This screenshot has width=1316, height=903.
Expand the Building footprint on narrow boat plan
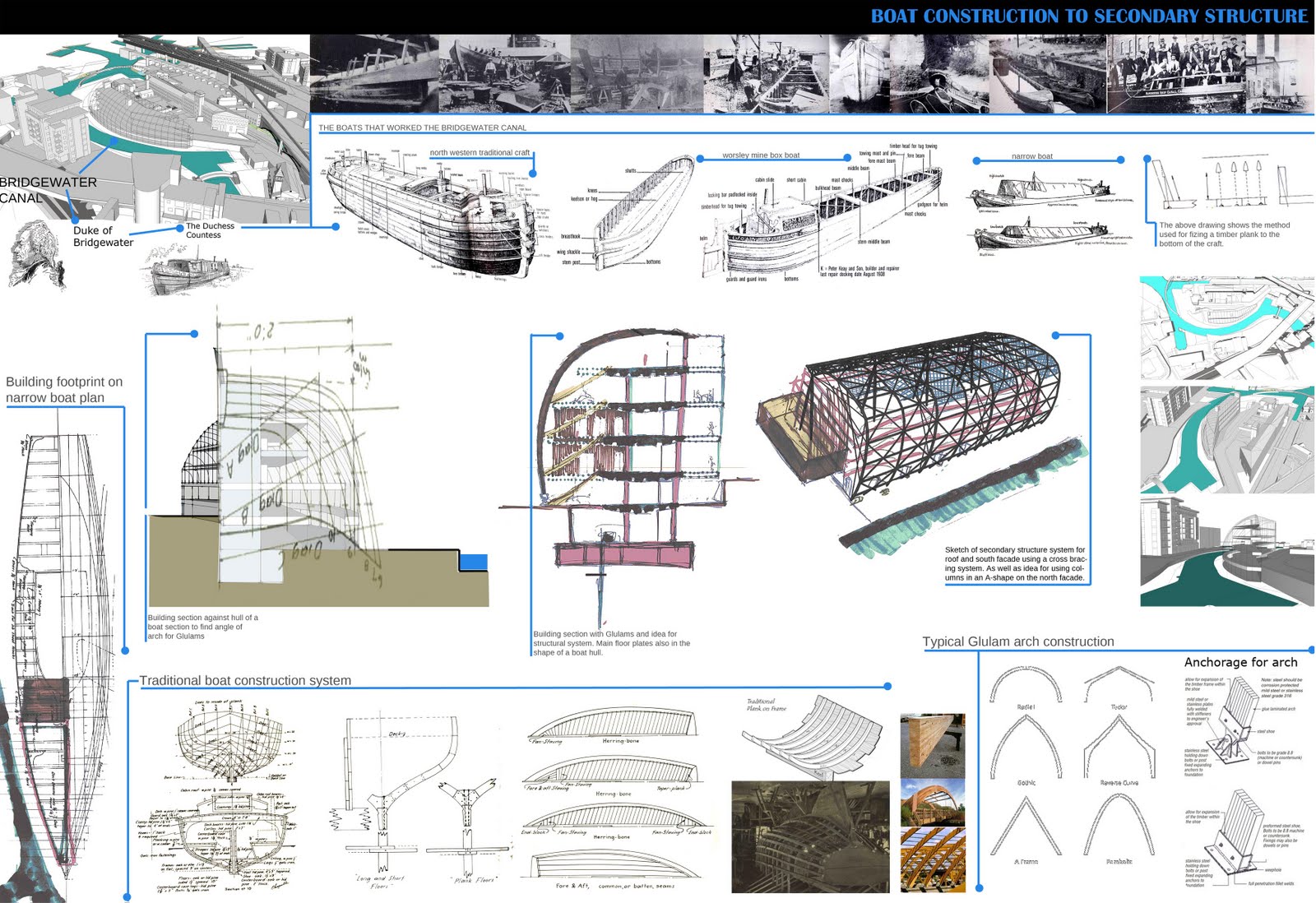pyautogui.click(x=64, y=389)
